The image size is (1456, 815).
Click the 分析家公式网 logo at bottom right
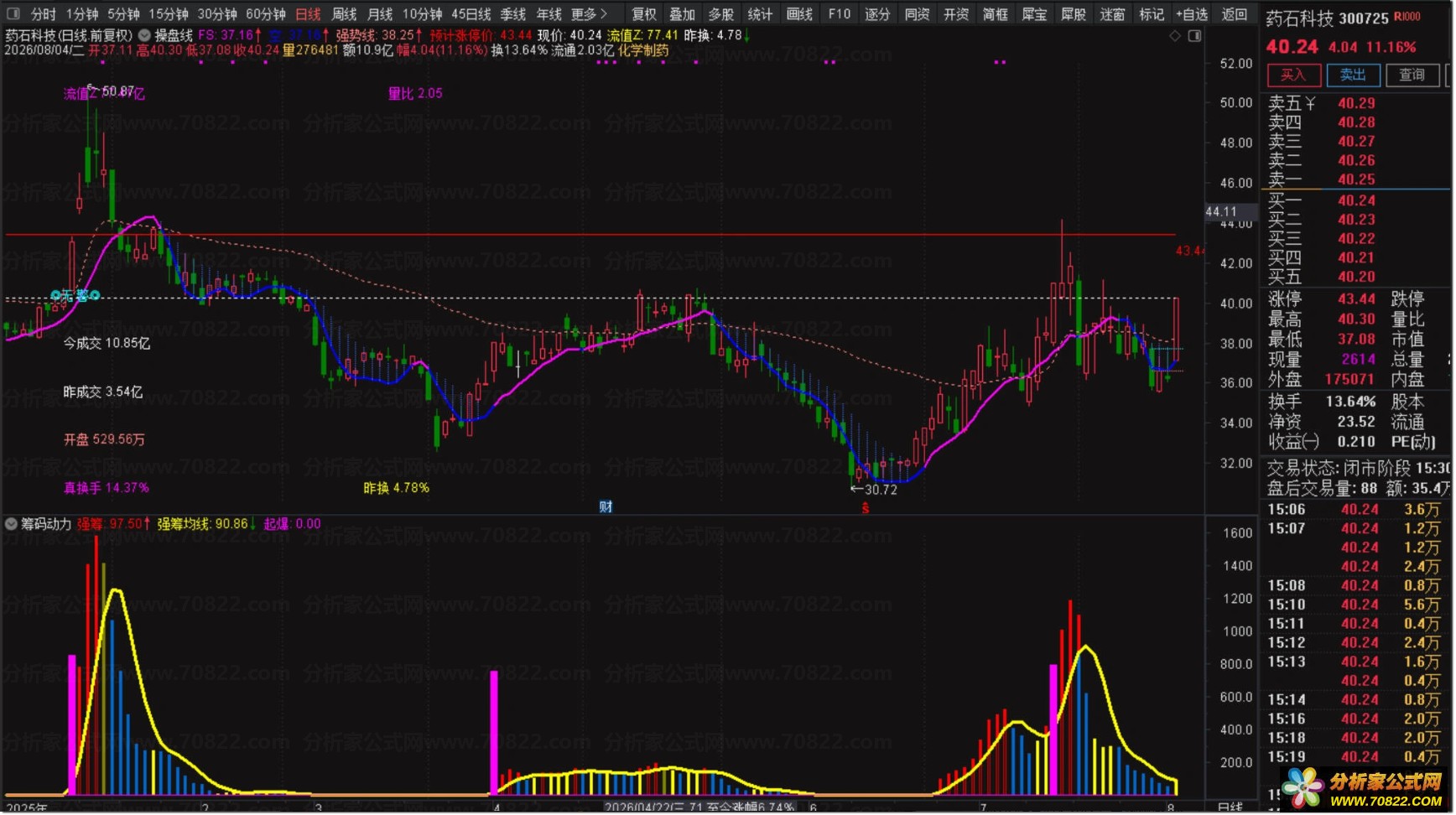tap(1364, 788)
